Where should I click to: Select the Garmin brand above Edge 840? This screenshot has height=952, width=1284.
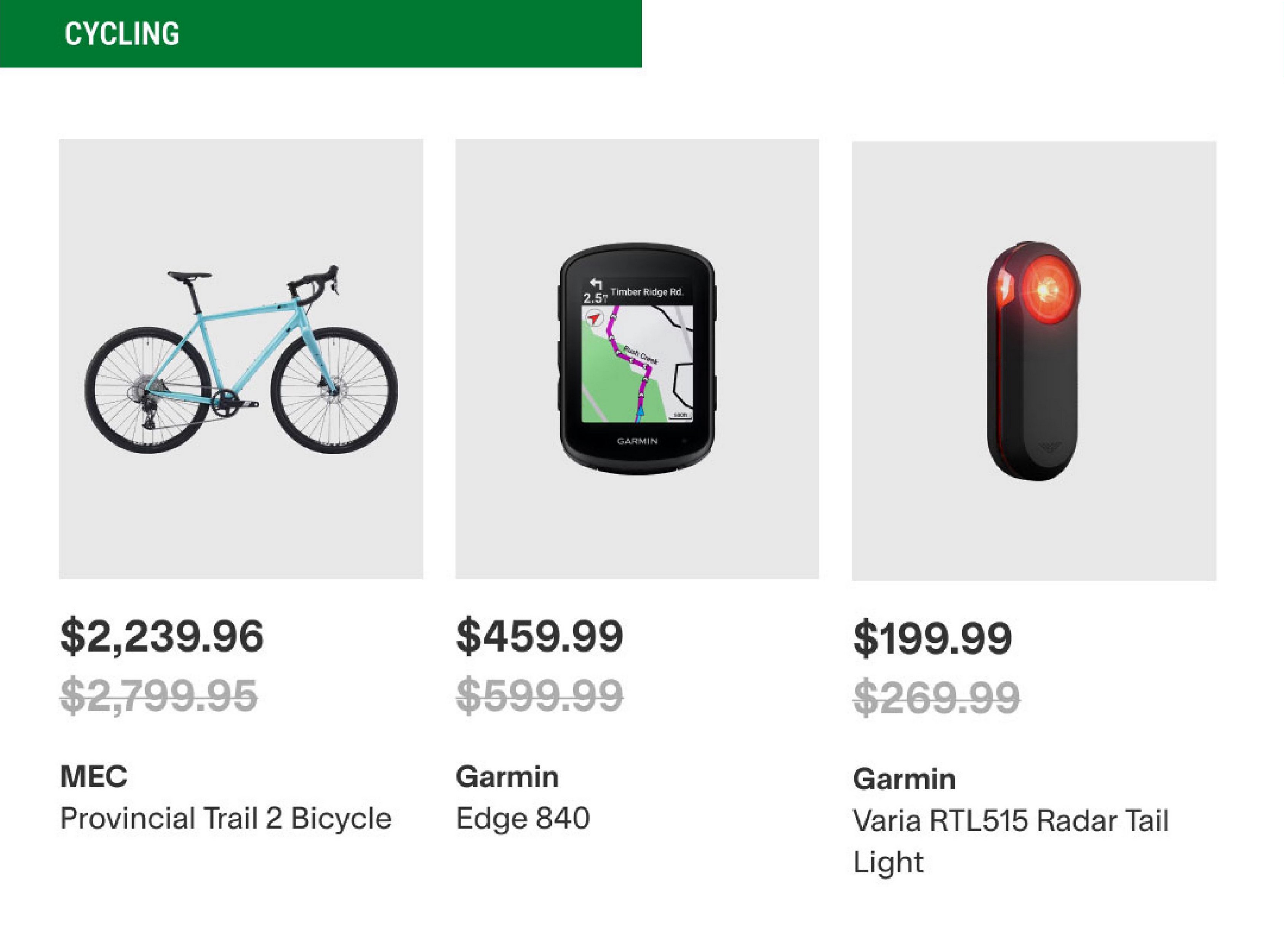(x=507, y=777)
